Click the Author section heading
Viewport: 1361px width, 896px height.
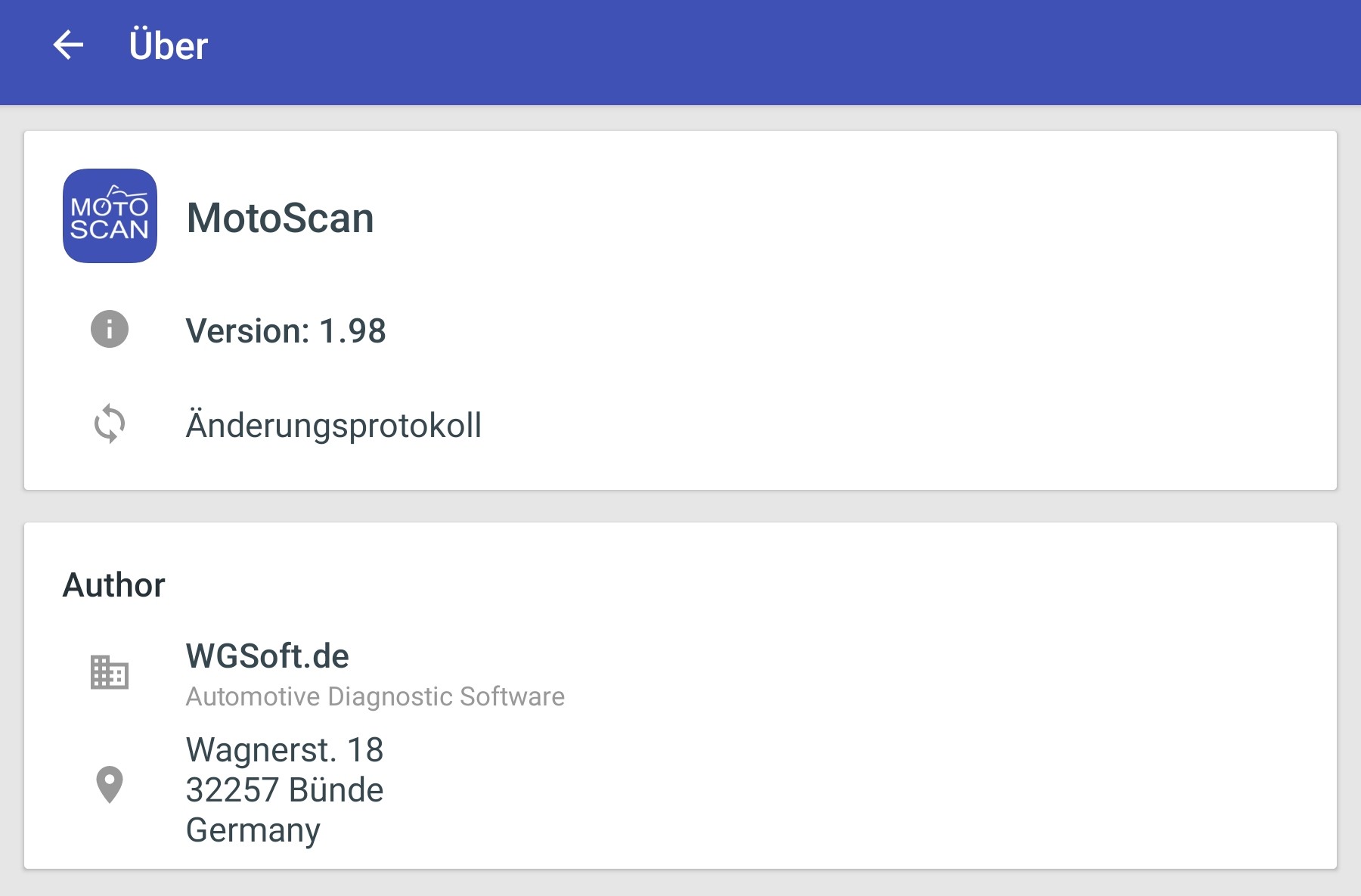(114, 584)
